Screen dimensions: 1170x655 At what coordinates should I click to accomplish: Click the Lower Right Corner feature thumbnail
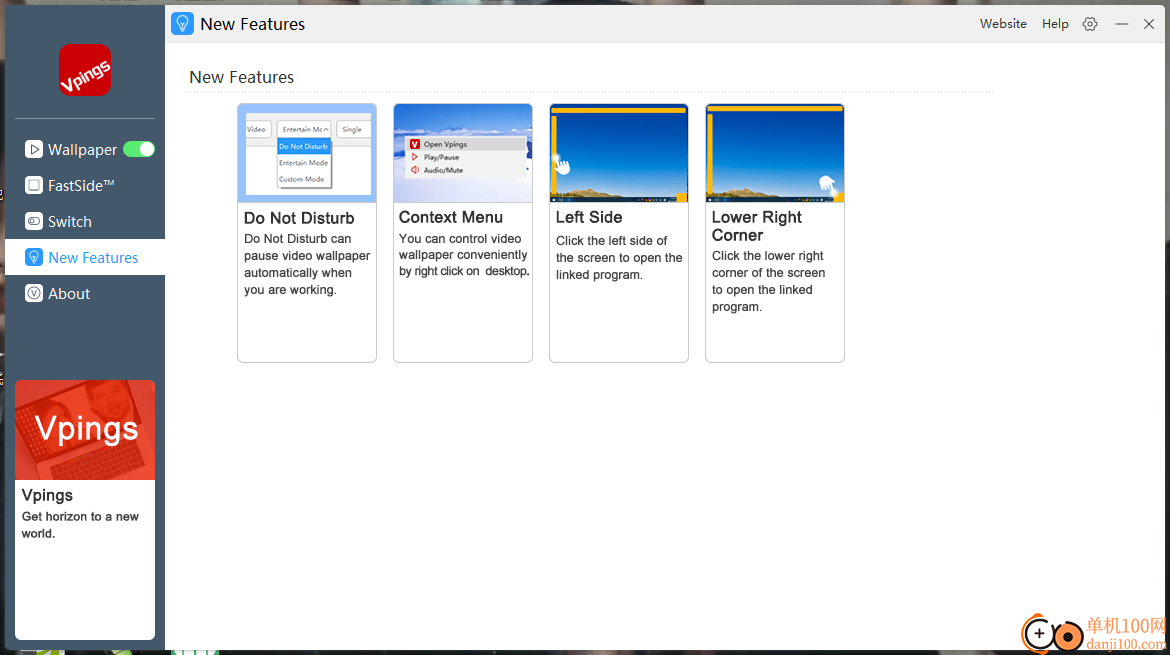(775, 154)
